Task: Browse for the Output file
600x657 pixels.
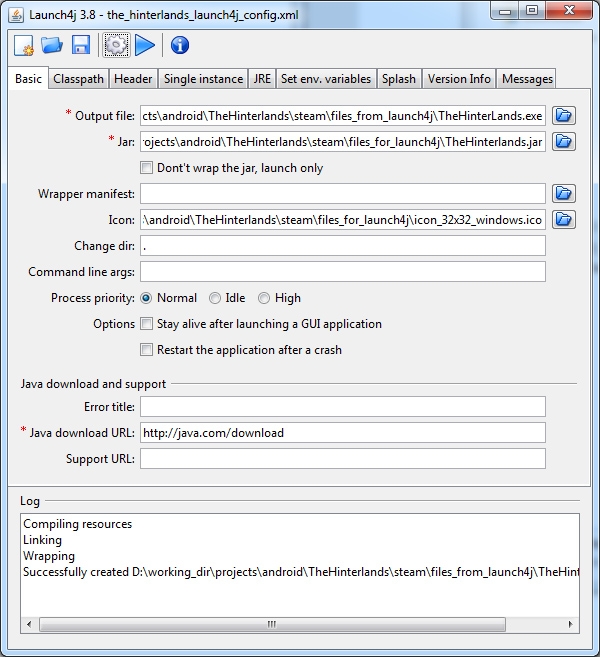Action: click(x=564, y=116)
